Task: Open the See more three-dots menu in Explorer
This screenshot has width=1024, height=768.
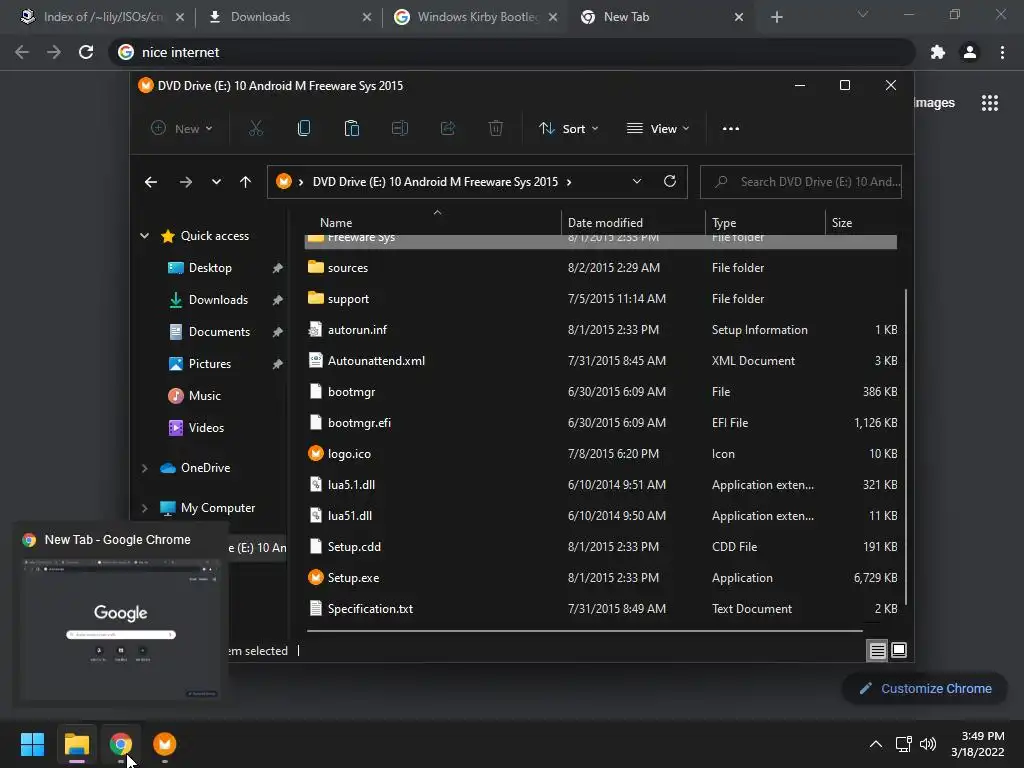Action: pos(731,129)
